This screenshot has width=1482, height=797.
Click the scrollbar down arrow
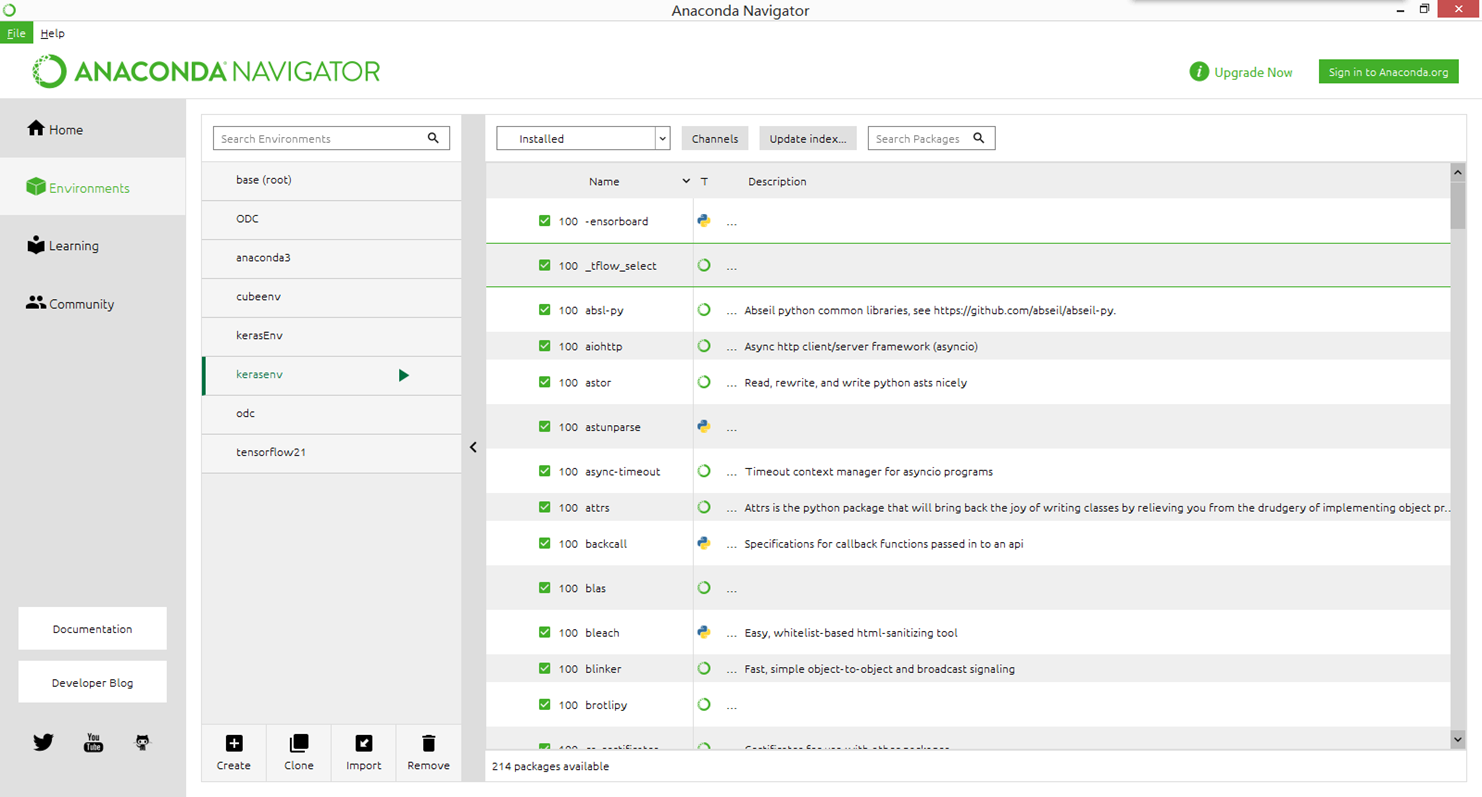pyautogui.click(x=1457, y=739)
